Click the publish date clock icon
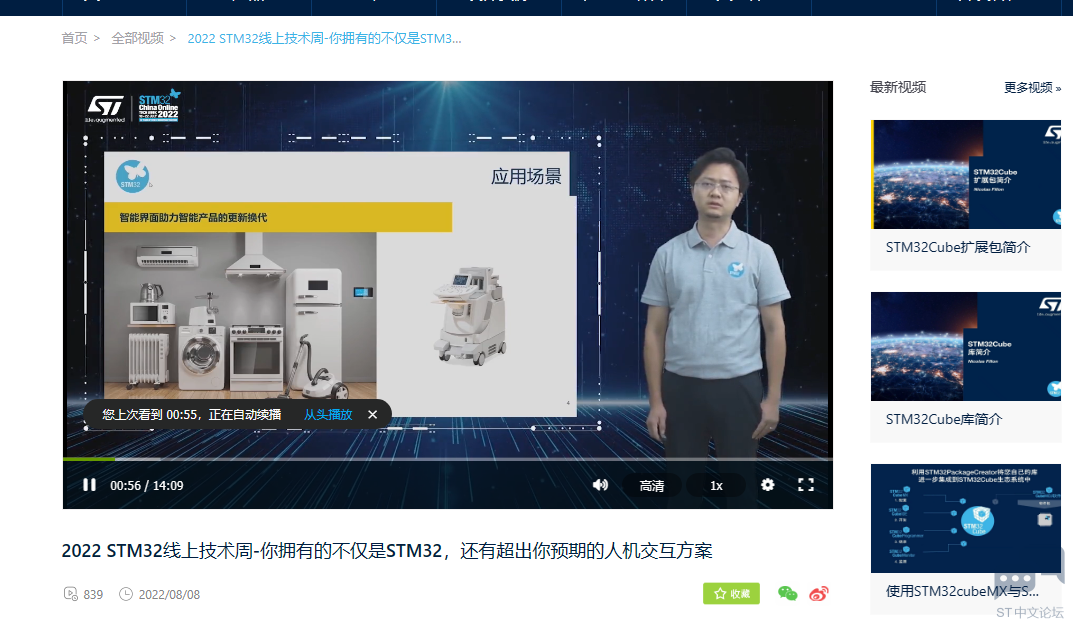The height and width of the screenshot is (628, 1073). tap(126, 594)
